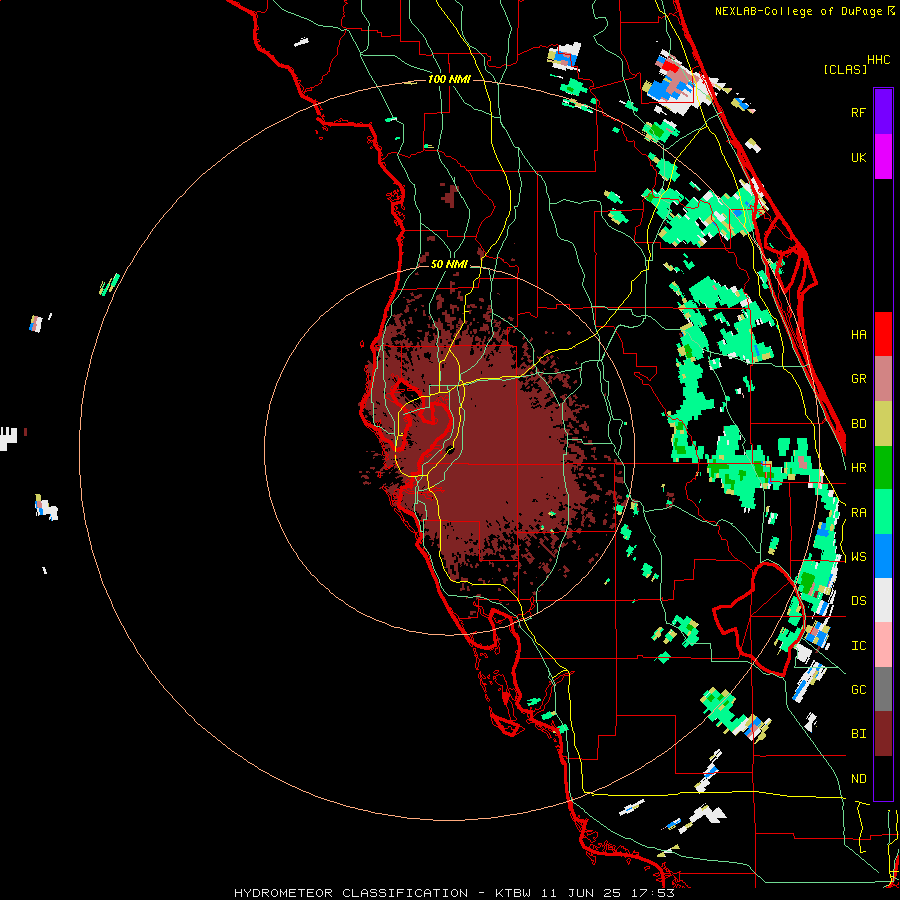Click the RF purple legend swatch
Screen dimensions: 900x900
(x=883, y=112)
